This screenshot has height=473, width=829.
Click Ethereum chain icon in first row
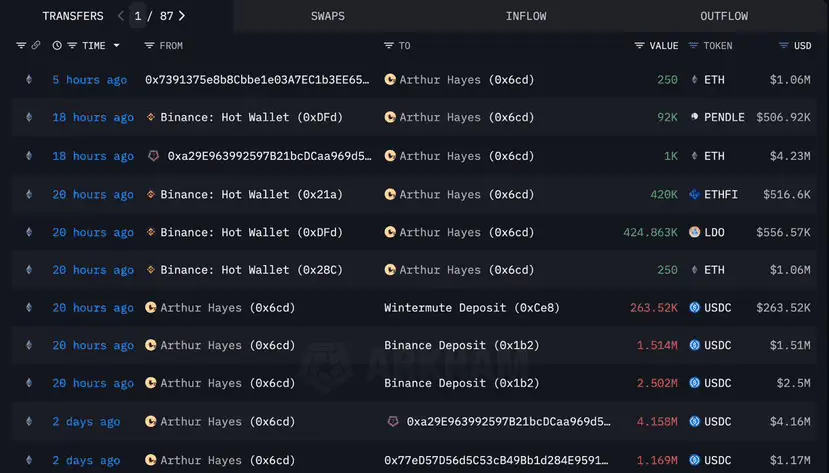pos(29,79)
